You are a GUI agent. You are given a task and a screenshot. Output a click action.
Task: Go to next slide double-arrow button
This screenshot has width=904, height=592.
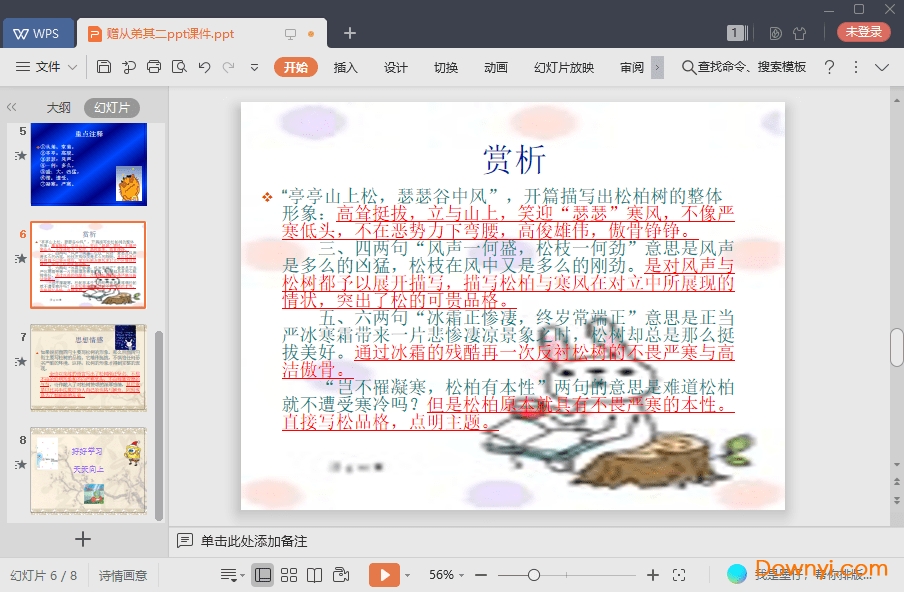point(897,499)
